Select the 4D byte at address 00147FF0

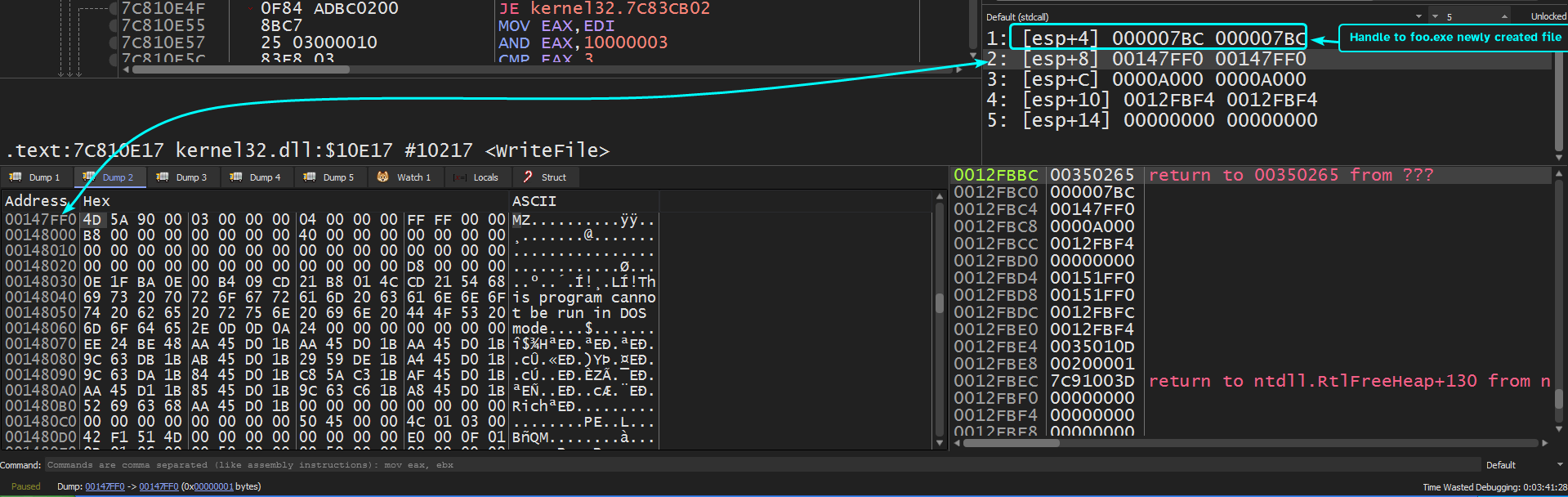pos(92,220)
